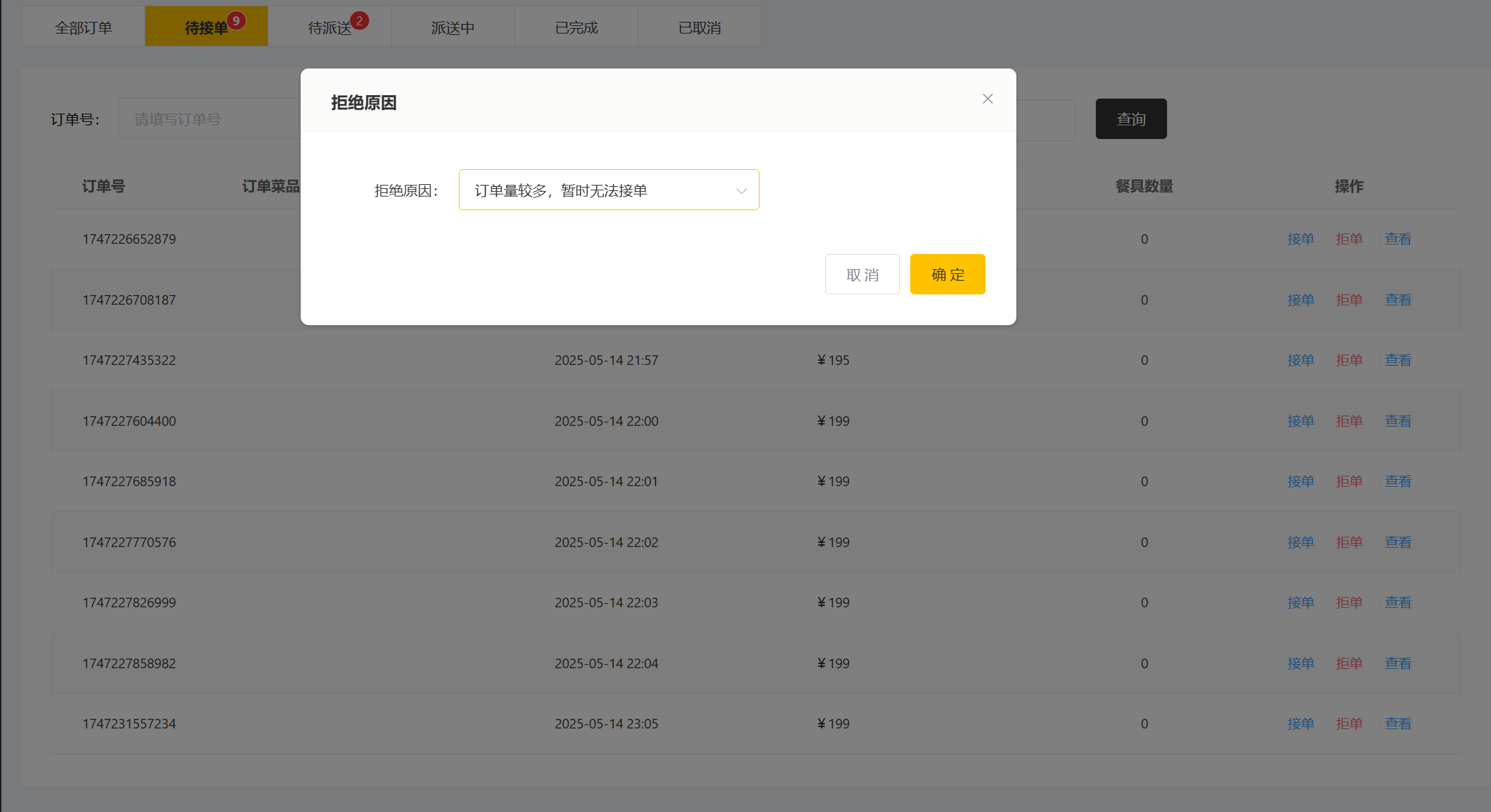Click the 确定 confirm button
The height and width of the screenshot is (812, 1491).
coord(947,275)
